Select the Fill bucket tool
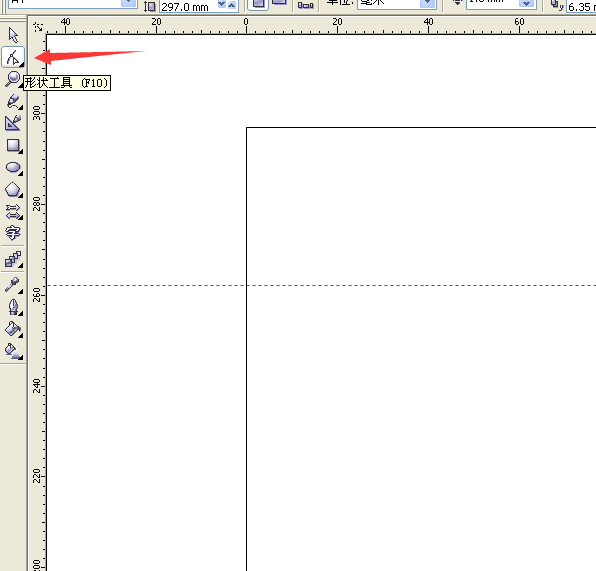 [x=13, y=329]
